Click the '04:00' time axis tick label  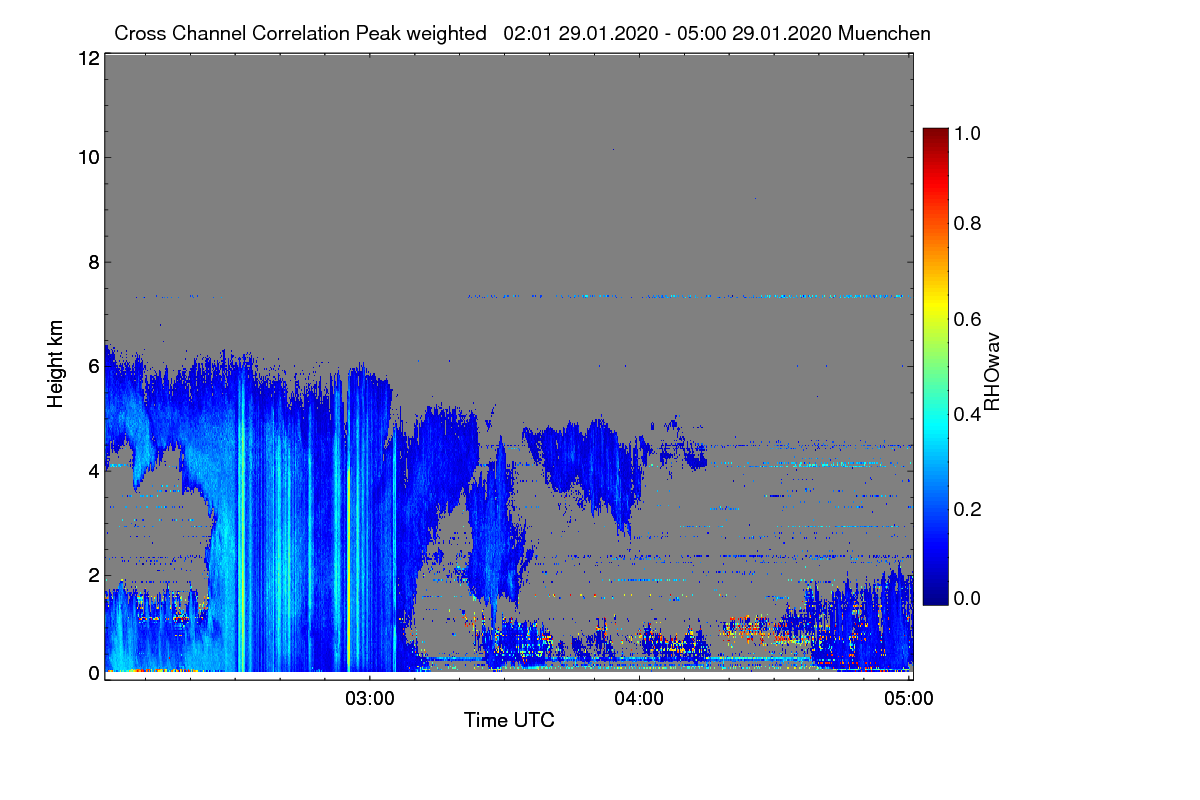coord(639,697)
